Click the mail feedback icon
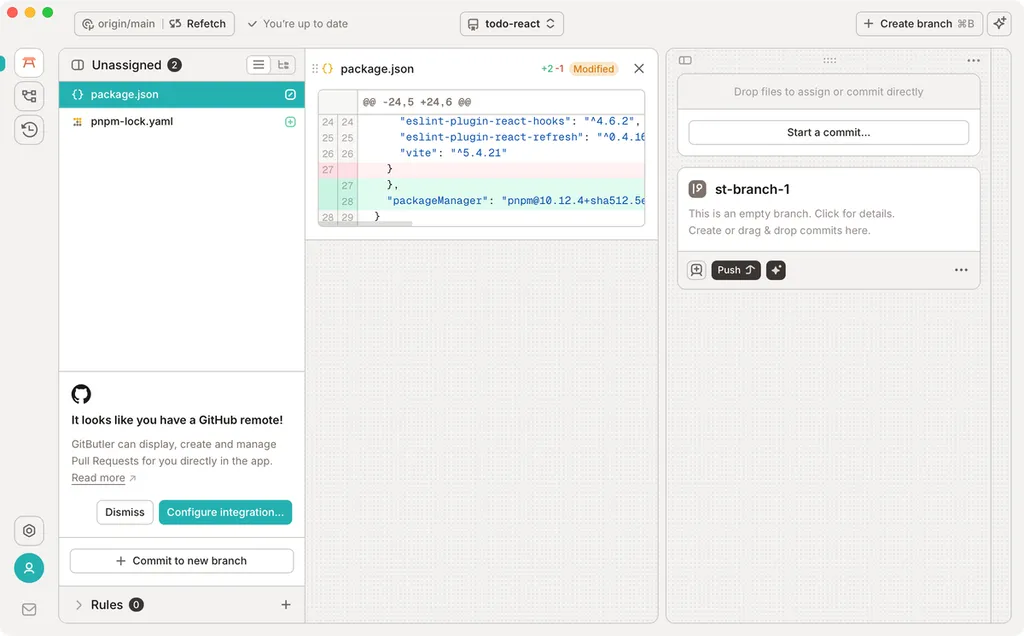Image resolution: width=1024 pixels, height=636 pixels. pos(29,609)
